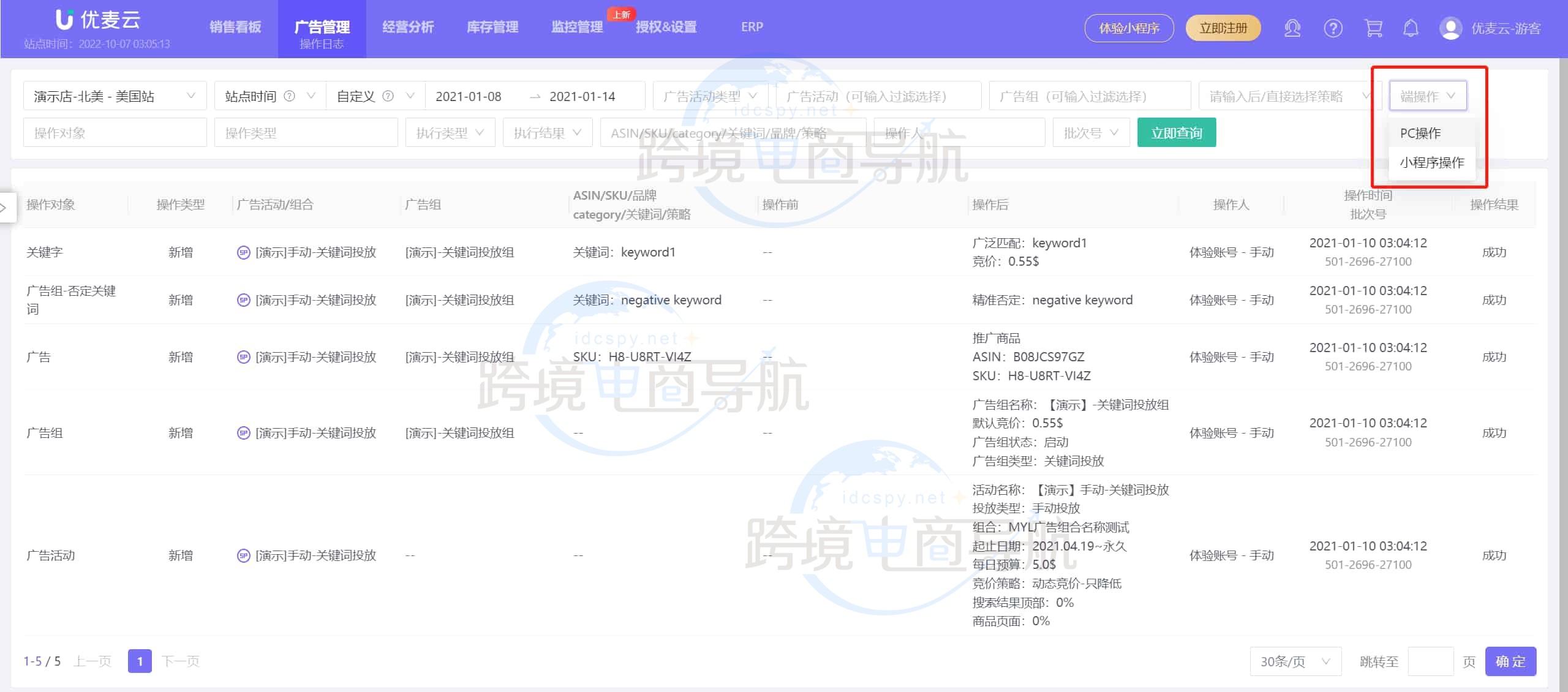Open the 经营分析 menu
This screenshot has width=1568, height=692.
(x=408, y=27)
